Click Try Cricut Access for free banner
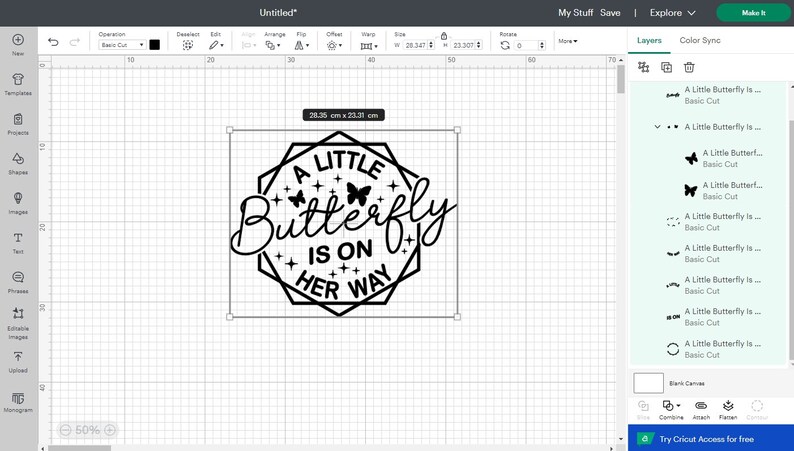This screenshot has height=451, width=794. click(x=711, y=438)
